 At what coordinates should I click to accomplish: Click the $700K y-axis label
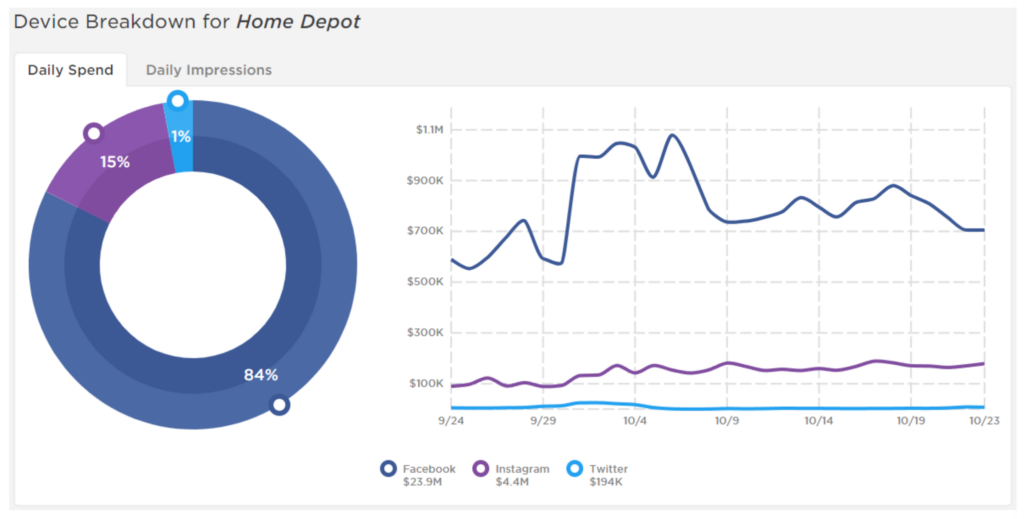[x=425, y=231]
